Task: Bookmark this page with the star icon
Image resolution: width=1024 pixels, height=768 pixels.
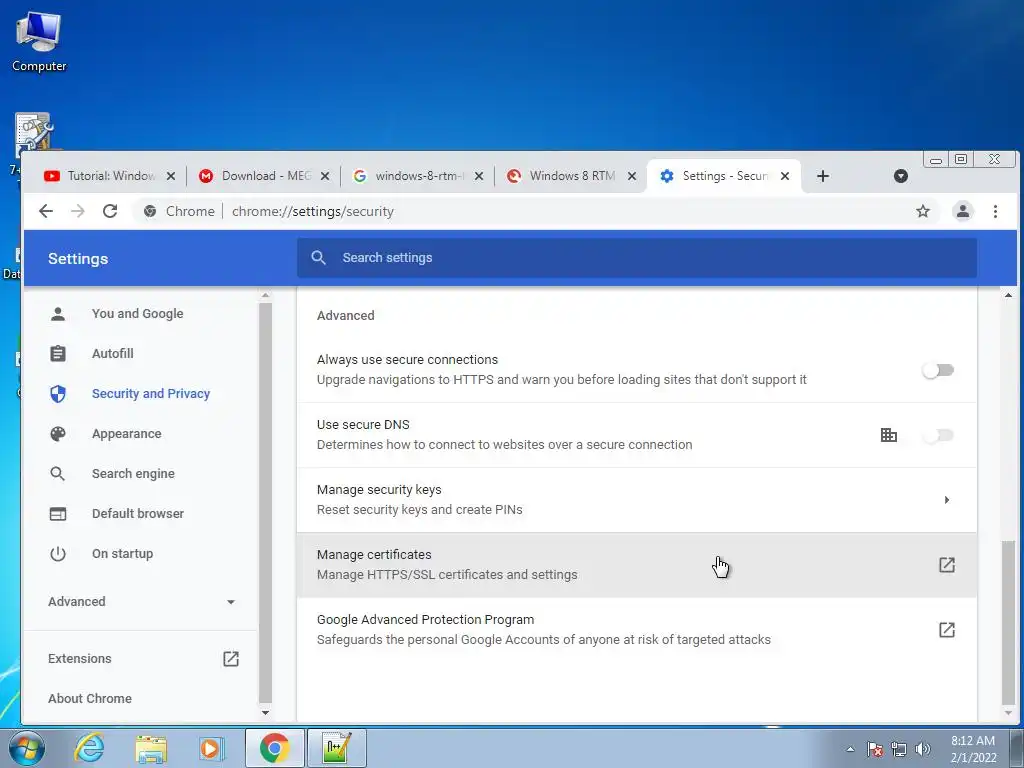Action: [x=922, y=211]
